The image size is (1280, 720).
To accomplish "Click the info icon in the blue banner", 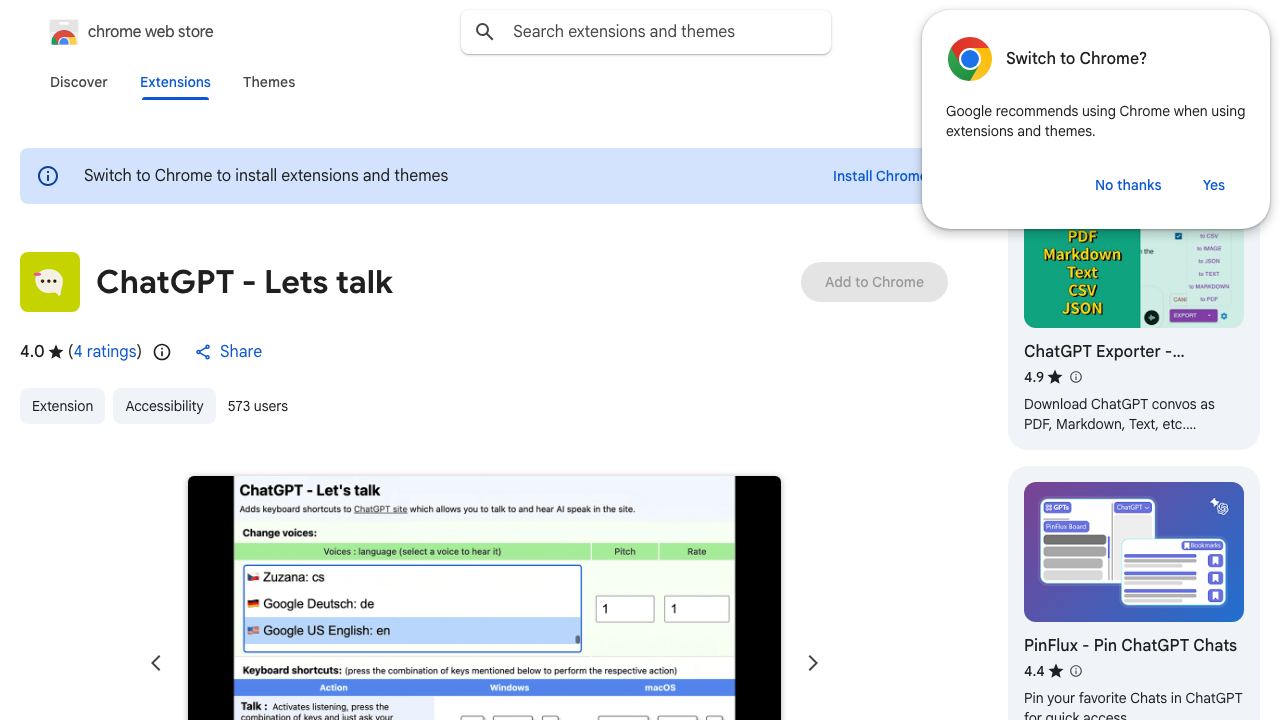I will [48, 176].
